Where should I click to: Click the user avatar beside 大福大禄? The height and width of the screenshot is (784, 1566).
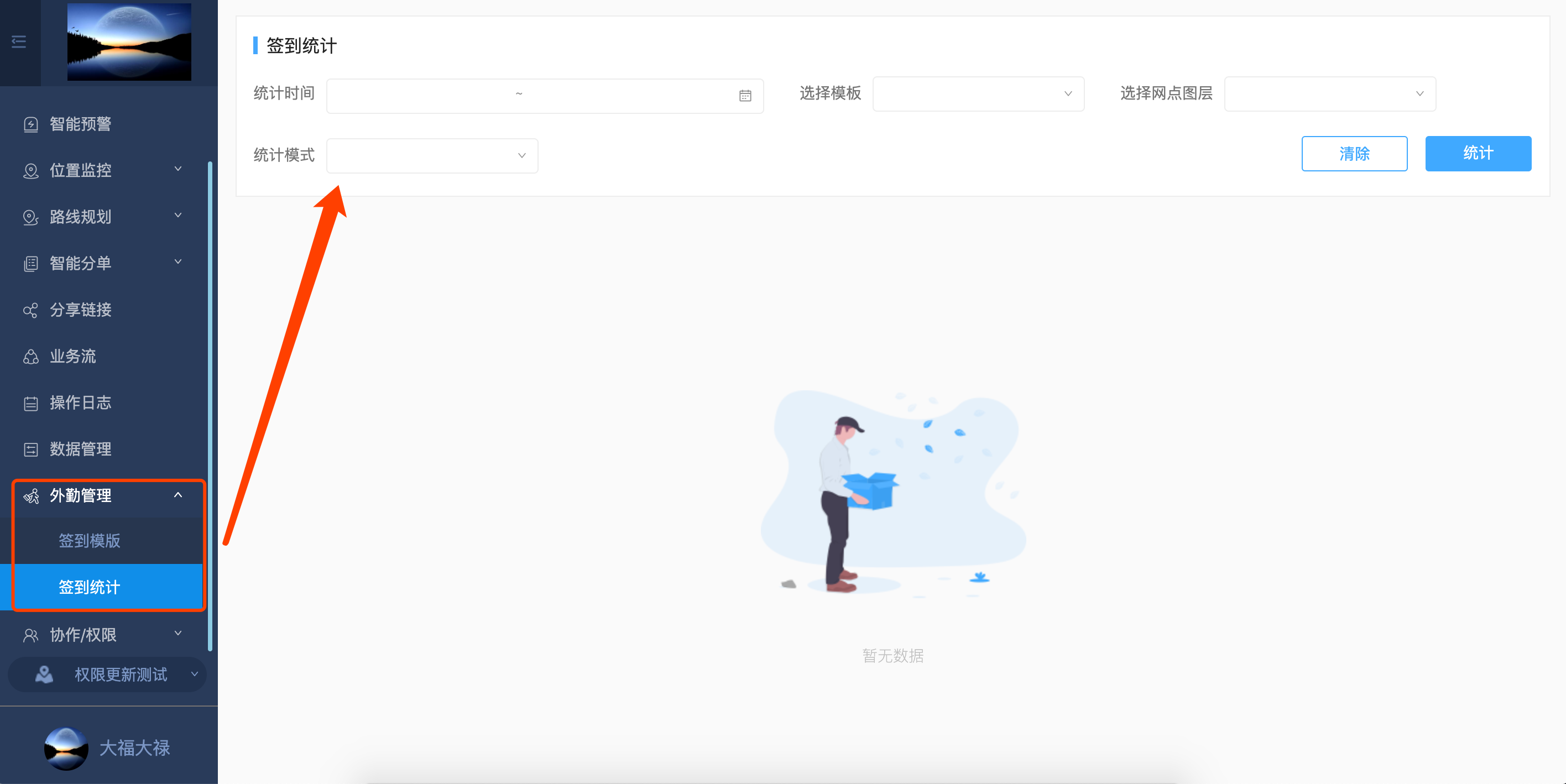(66, 749)
